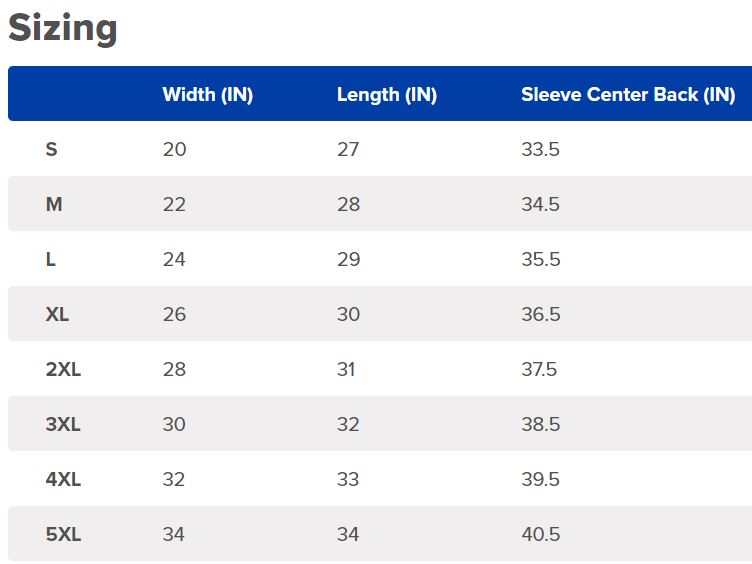Select the Width (IN) column header
The width and height of the screenshot is (752, 564).
tap(208, 95)
